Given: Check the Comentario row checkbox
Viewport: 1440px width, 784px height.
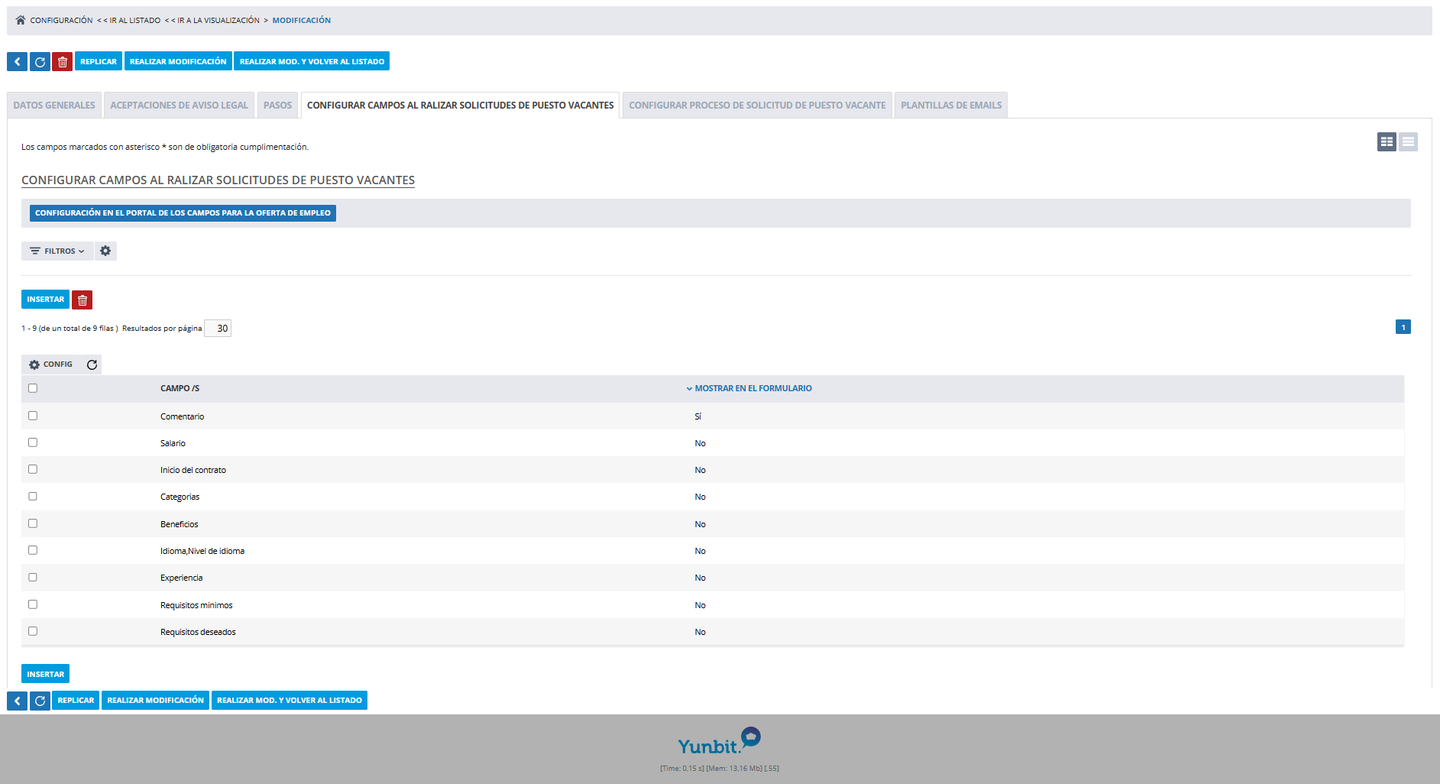Looking at the screenshot, I should coord(33,415).
